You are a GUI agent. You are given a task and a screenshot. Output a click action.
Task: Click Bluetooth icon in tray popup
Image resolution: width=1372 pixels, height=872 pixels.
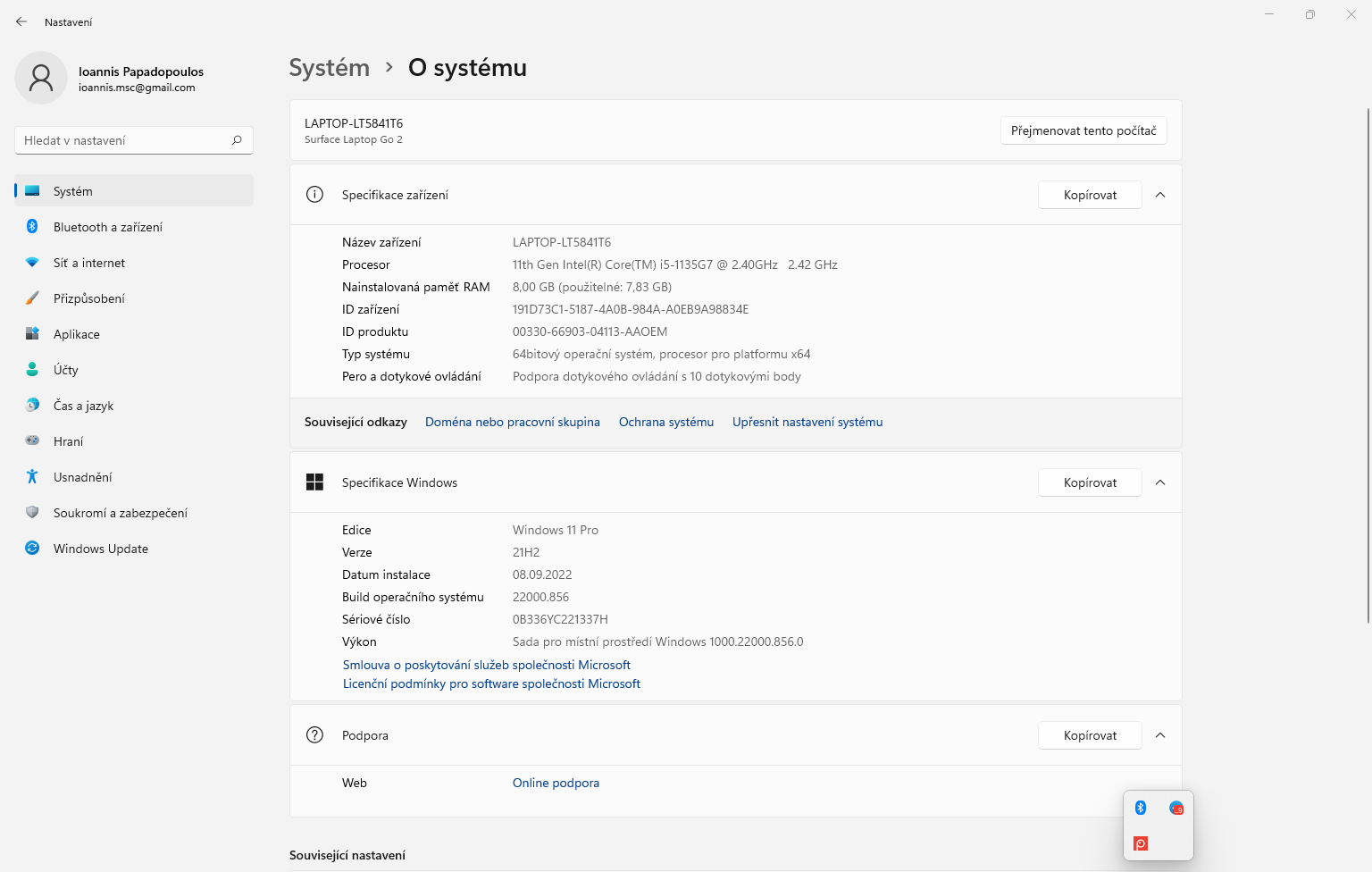pos(1141,808)
